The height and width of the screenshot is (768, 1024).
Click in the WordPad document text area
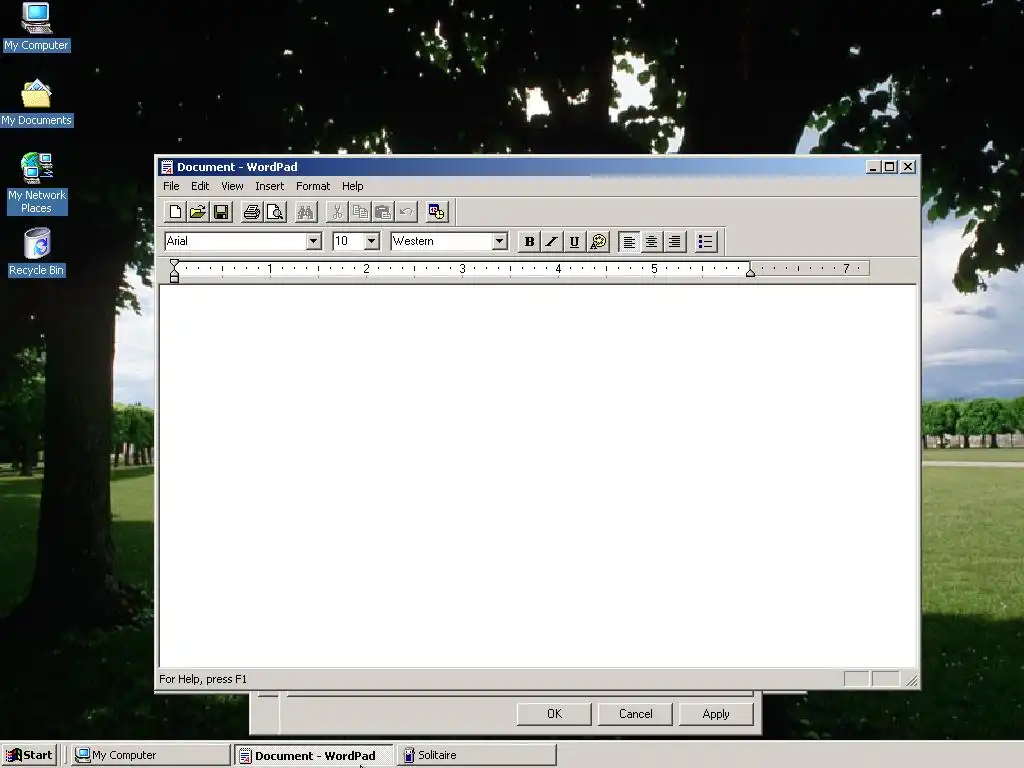(537, 475)
